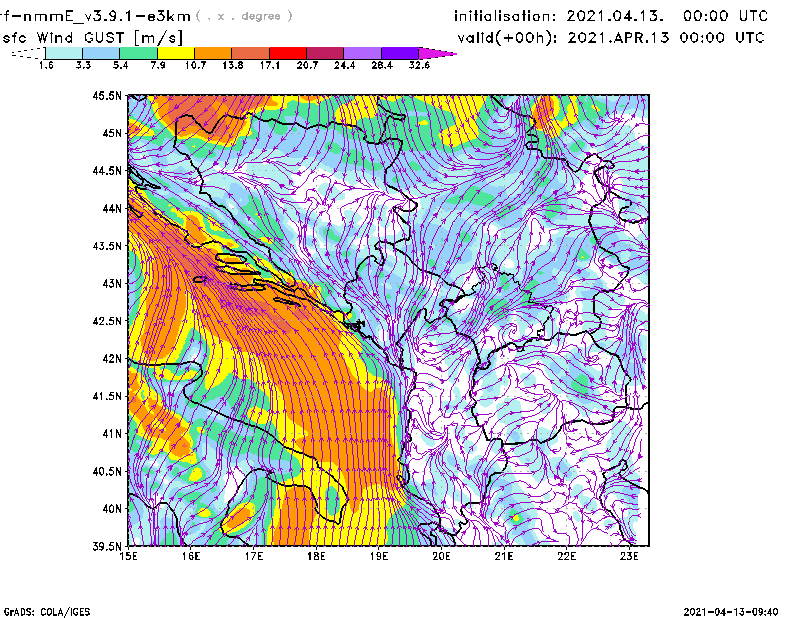This screenshot has height=618, width=800.
Task: Click the legend value 10.7
Action: click(x=195, y=65)
